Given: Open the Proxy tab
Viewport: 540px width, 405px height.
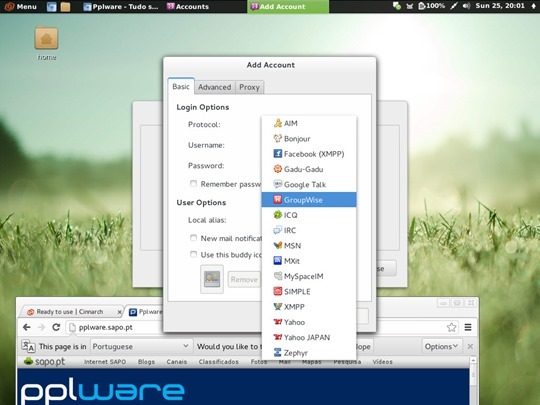Looking at the screenshot, I should click(249, 87).
